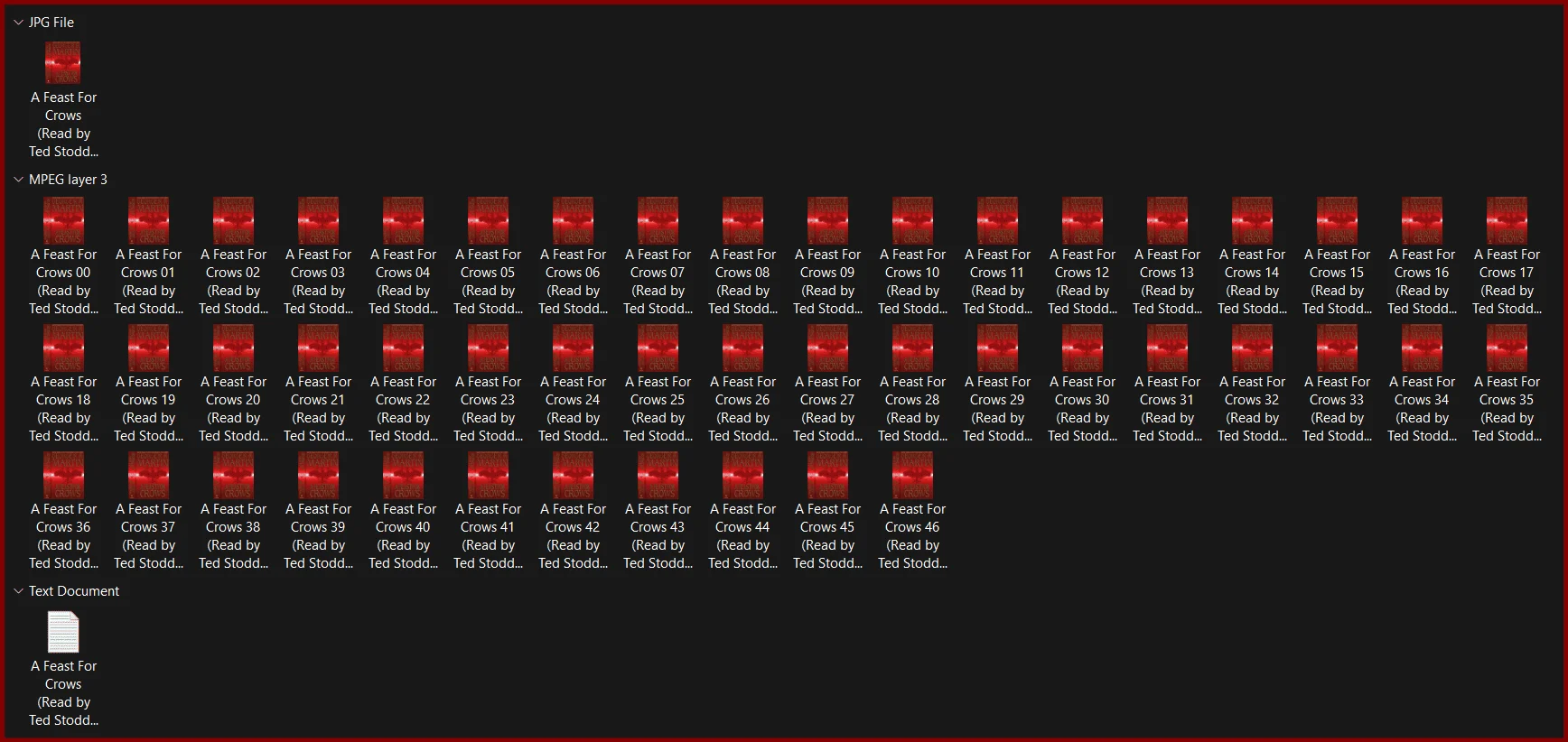Viewport: 1568px width, 742px height.
Task: Select A Feast For Crows 22 mp3 icon
Action: coord(403,348)
